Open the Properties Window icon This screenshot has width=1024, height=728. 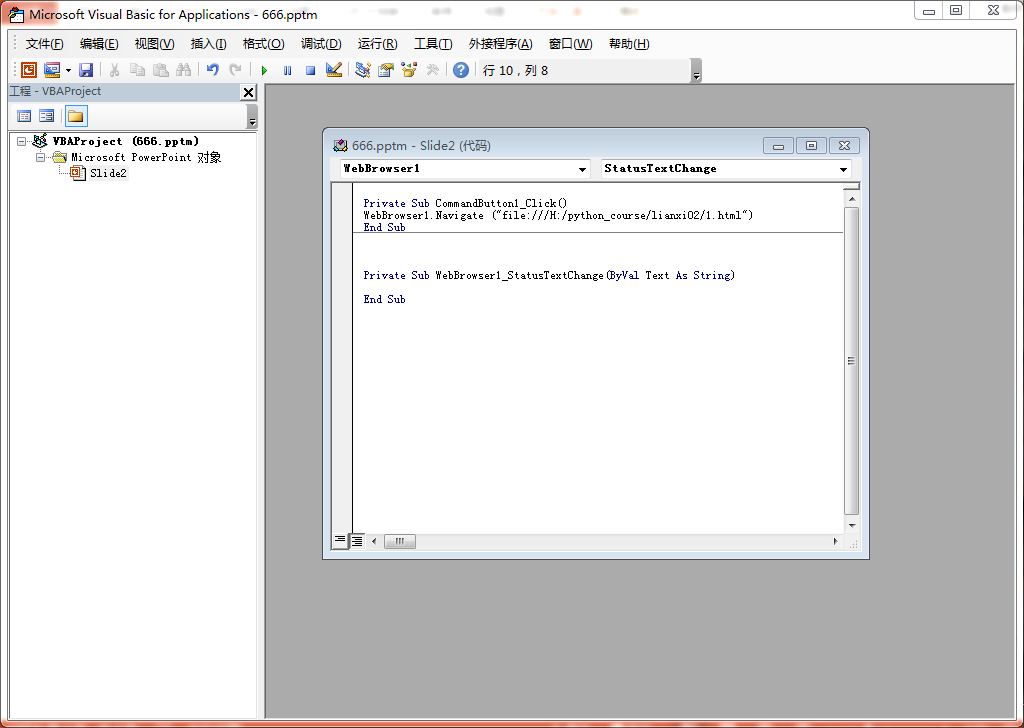point(386,70)
